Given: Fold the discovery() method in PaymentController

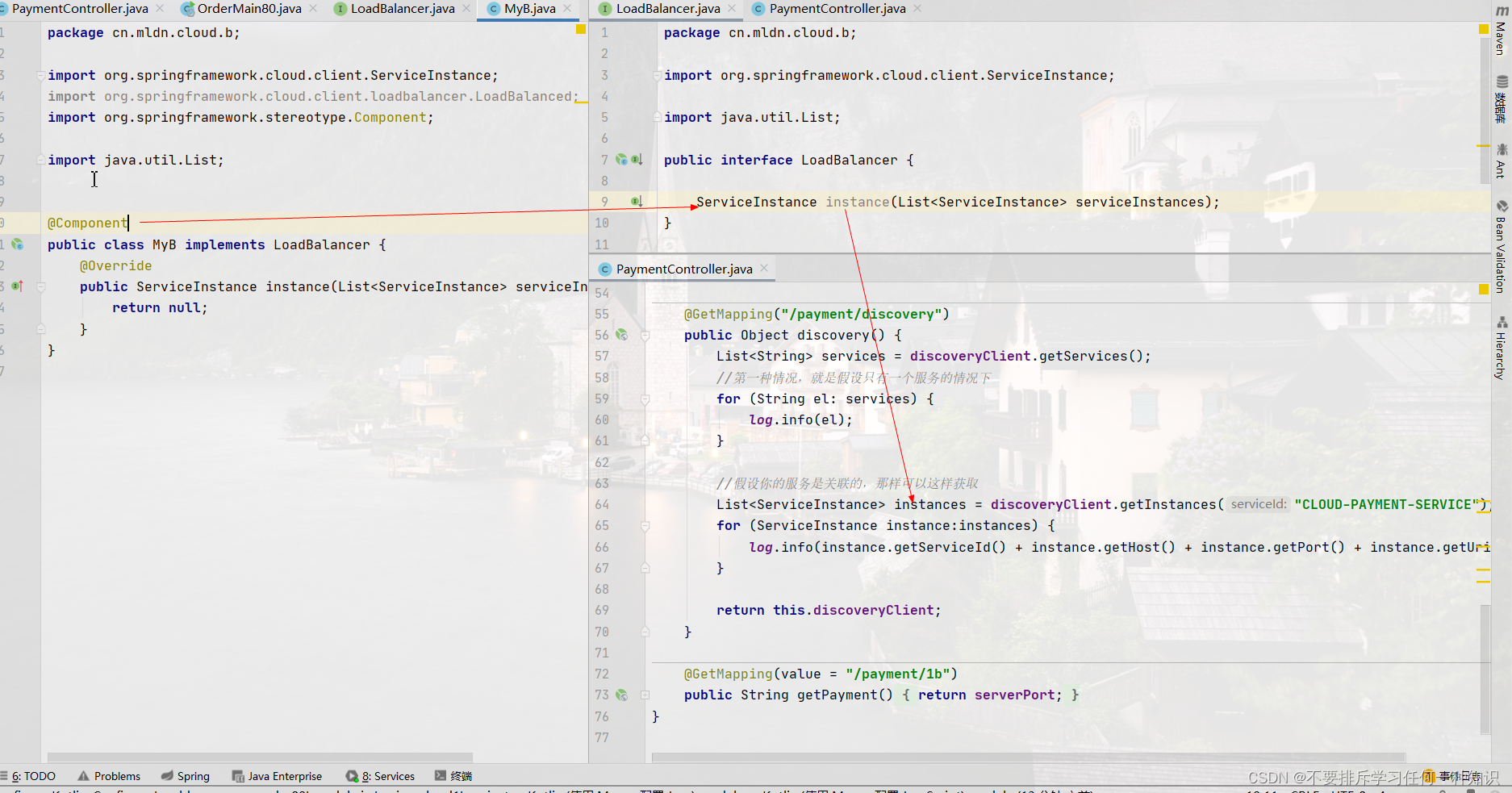Looking at the screenshot, I should pyautogui.click(x=645, y=335).
